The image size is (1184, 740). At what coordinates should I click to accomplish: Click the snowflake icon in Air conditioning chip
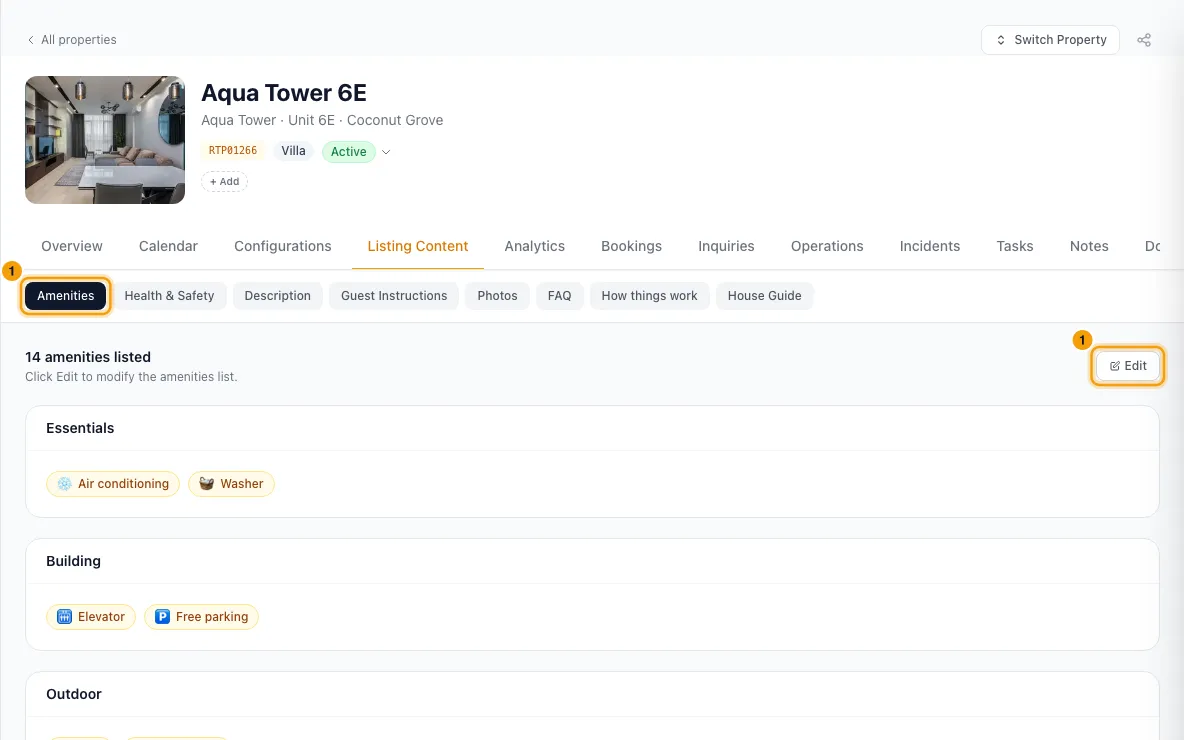pos(64,484)
